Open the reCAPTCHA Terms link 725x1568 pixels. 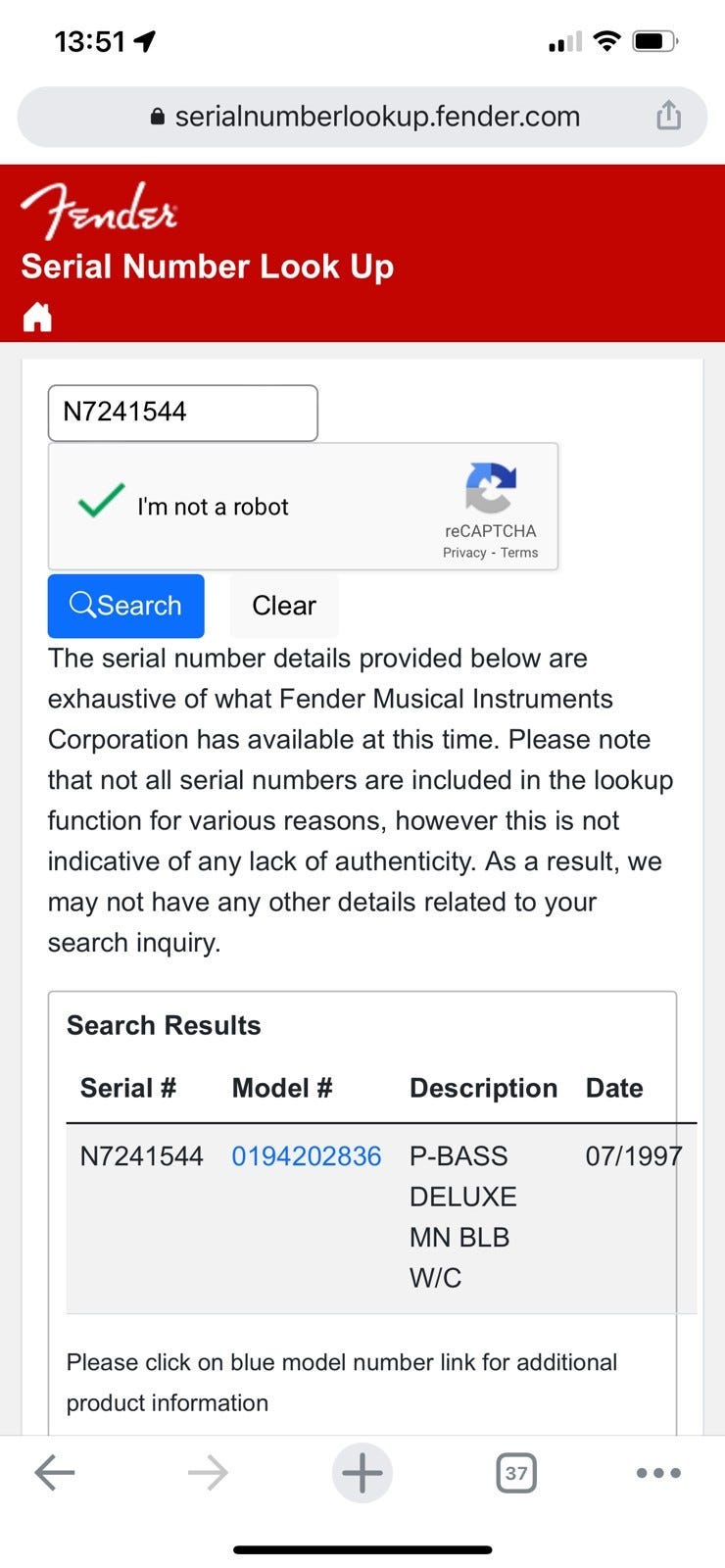tap(519, 553)
